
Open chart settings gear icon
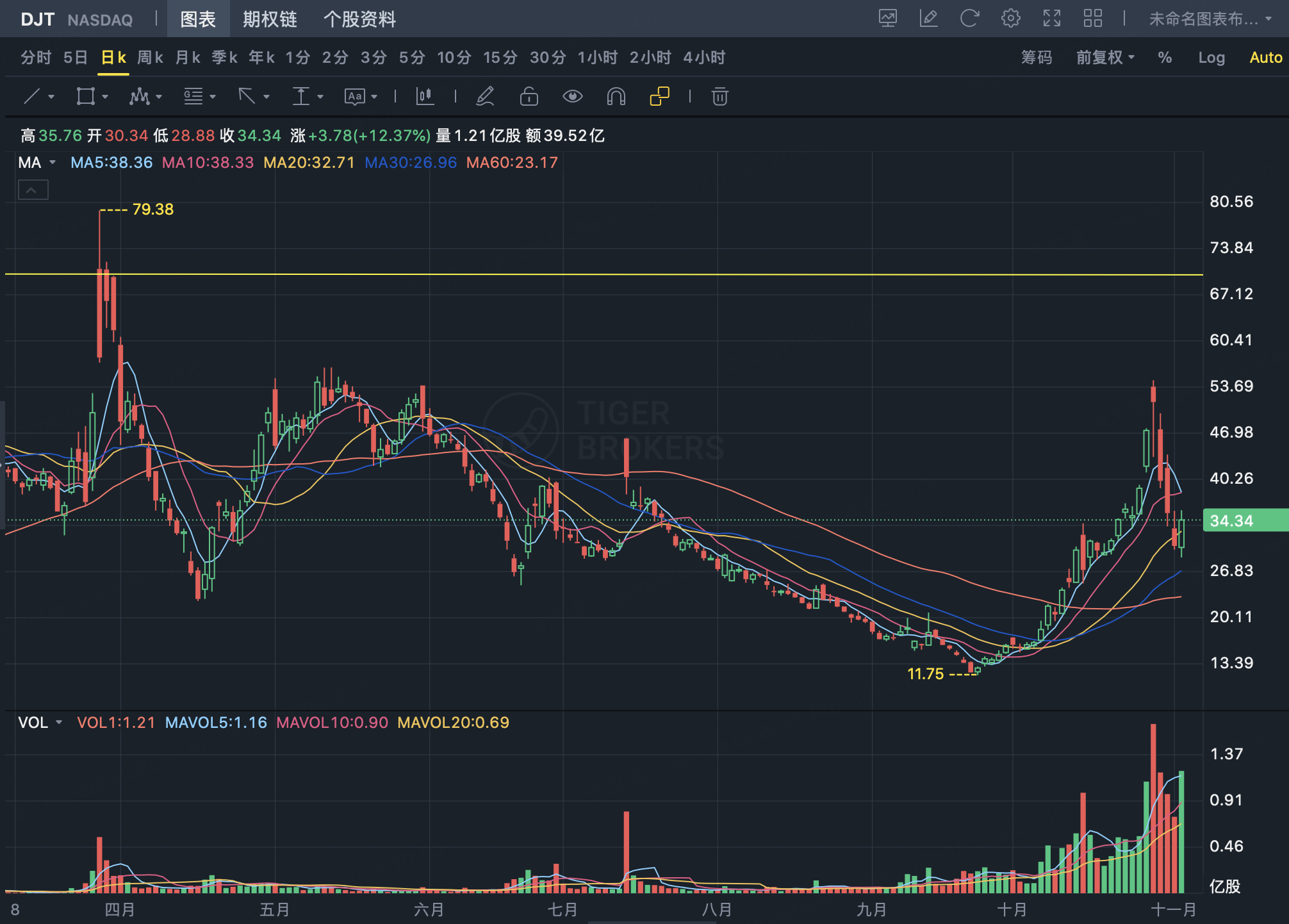(1010, 19)
